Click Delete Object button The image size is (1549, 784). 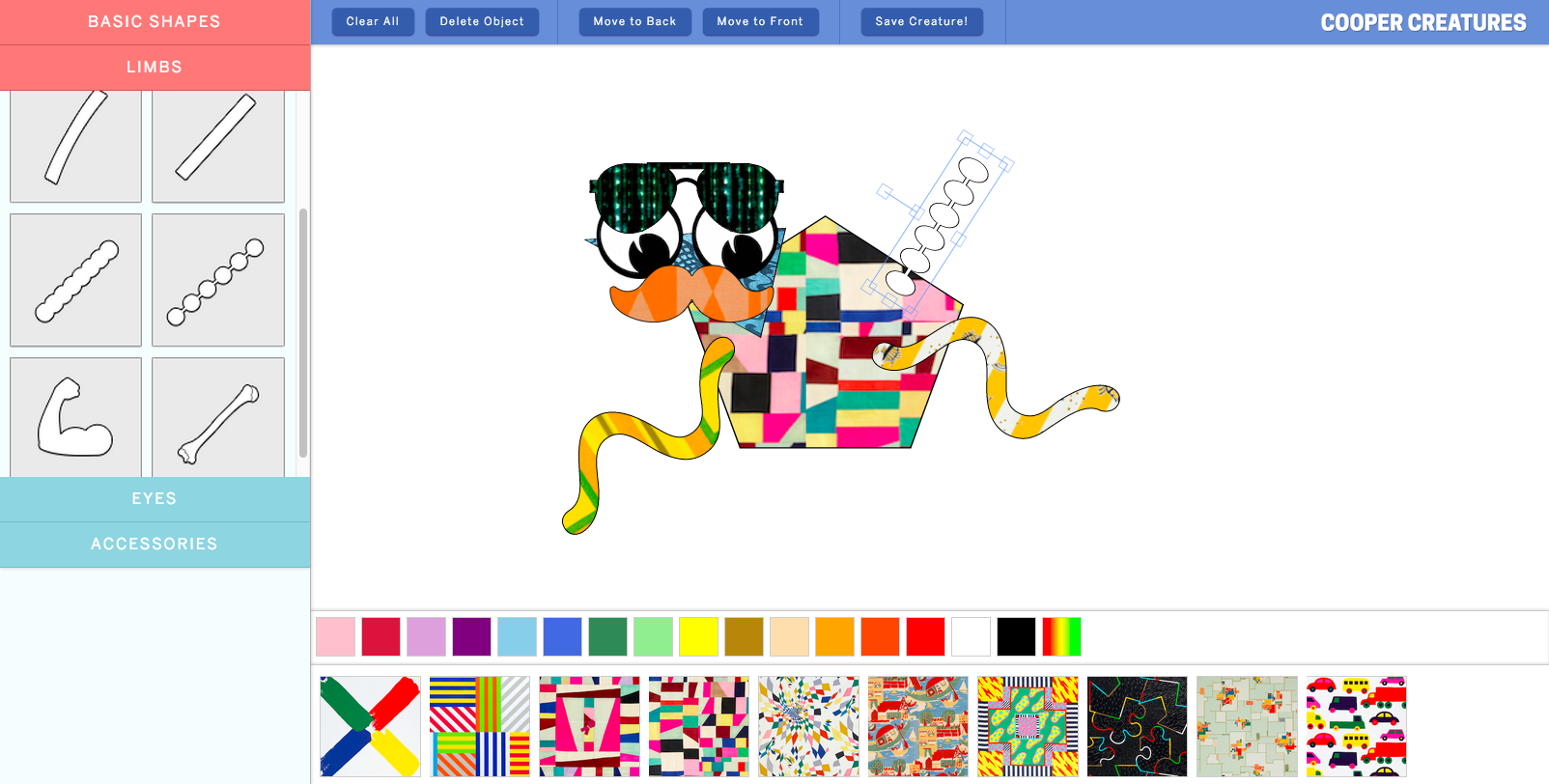482,21
